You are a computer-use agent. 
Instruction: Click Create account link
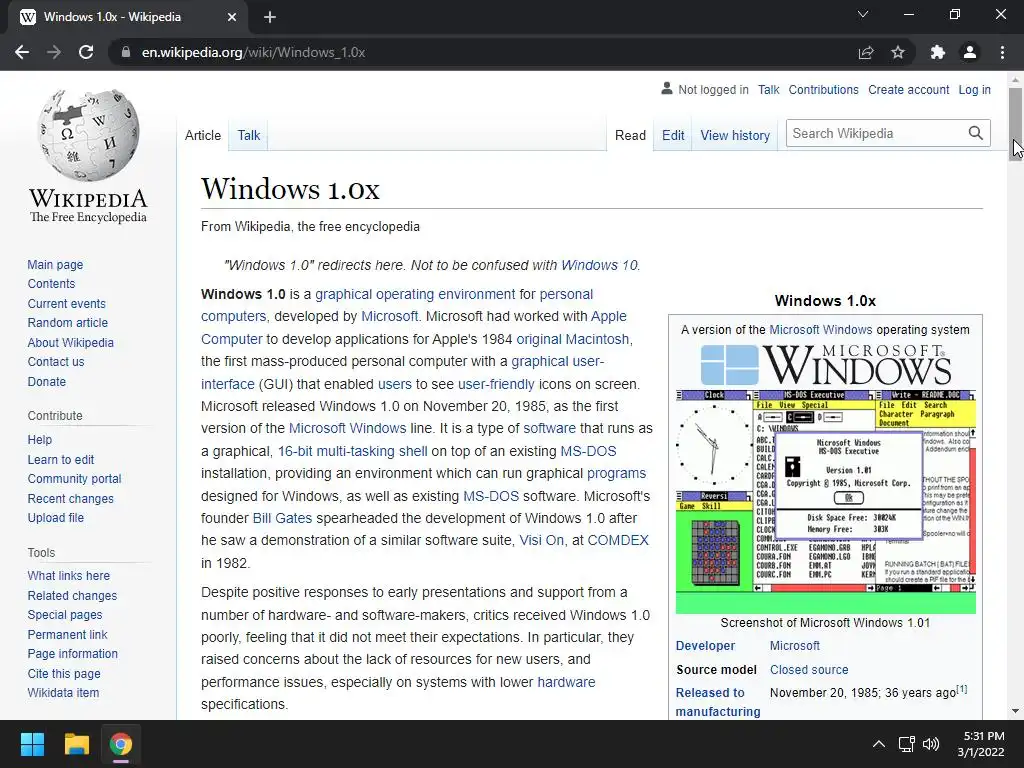[908, 90]
